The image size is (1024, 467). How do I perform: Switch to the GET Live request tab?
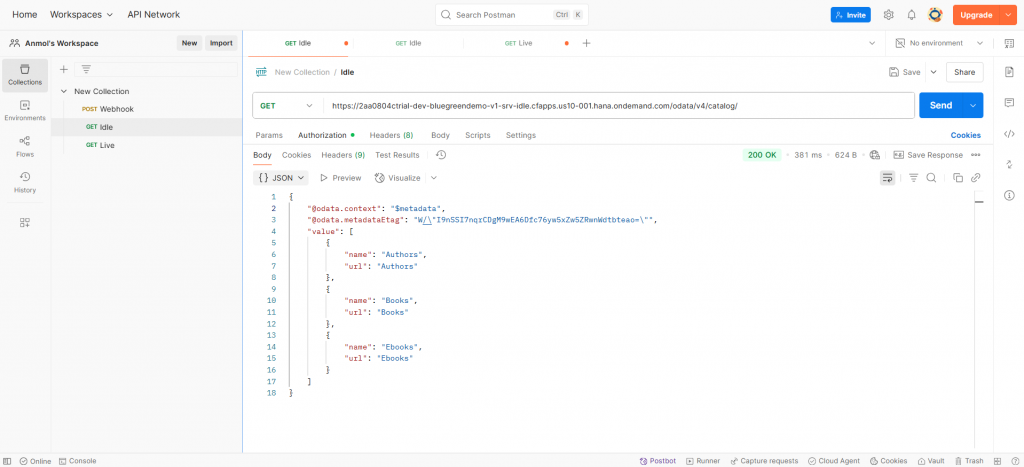coord(519,43)
